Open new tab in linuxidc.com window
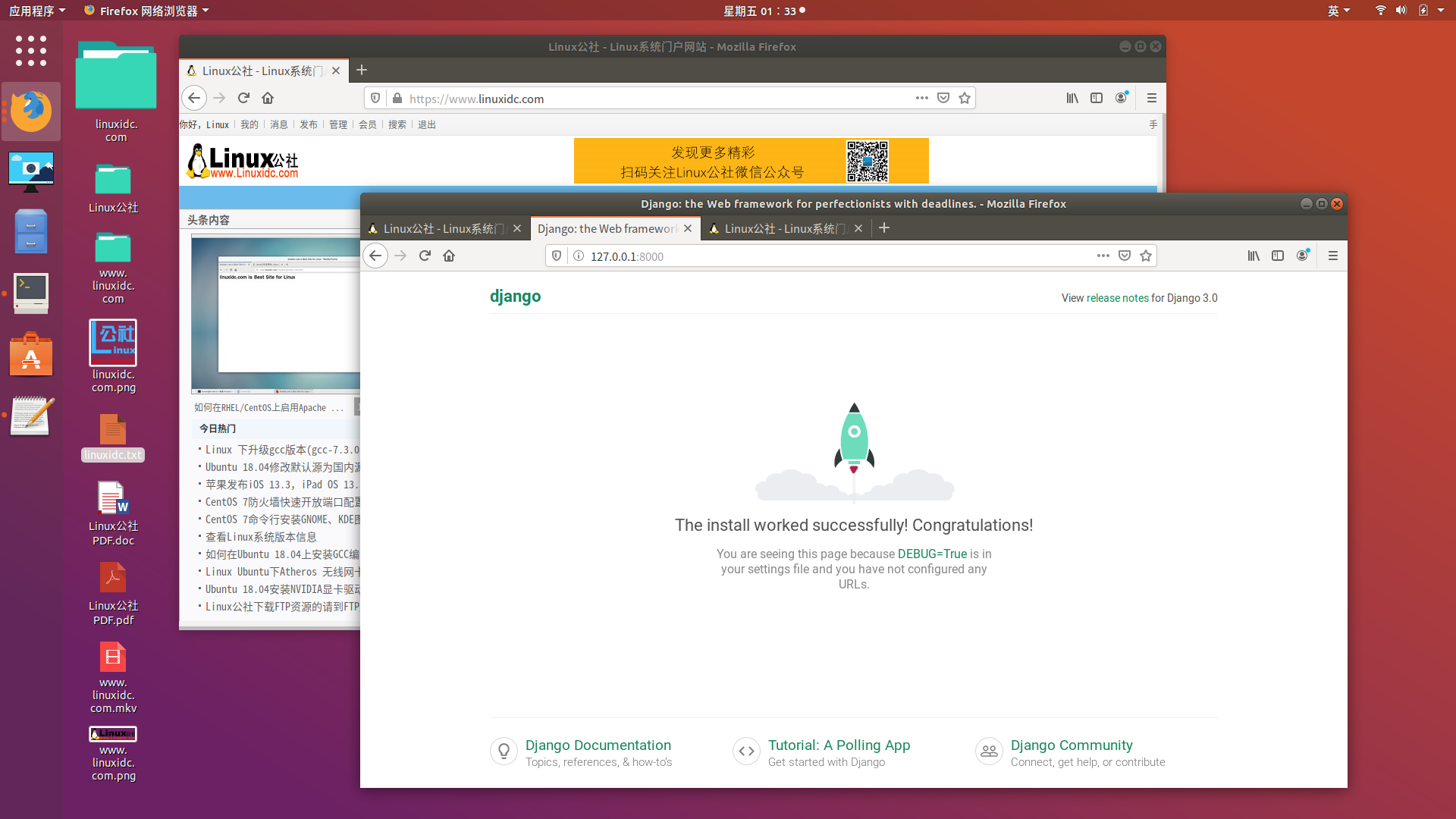The width and height of the screenshot is (1456, 819). (362, 71)
